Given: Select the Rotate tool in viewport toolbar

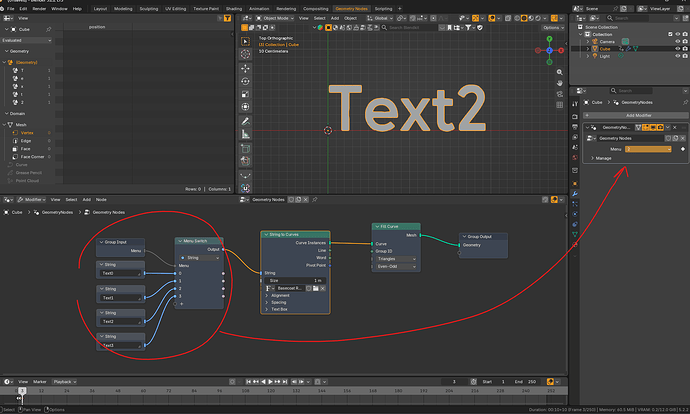Looking at the screenshot, I should 246,81.
